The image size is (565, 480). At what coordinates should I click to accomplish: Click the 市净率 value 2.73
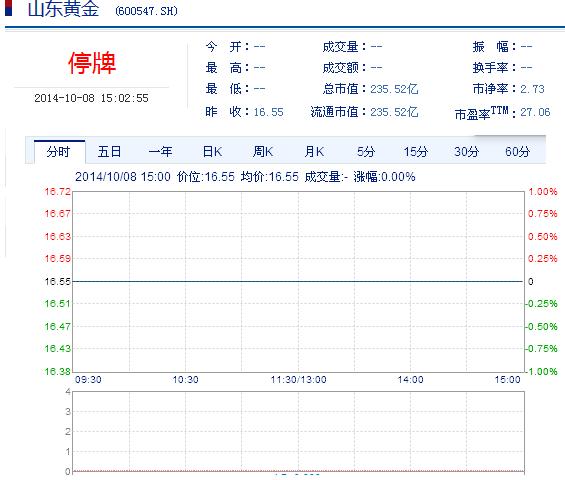click(x=532, y=89)
